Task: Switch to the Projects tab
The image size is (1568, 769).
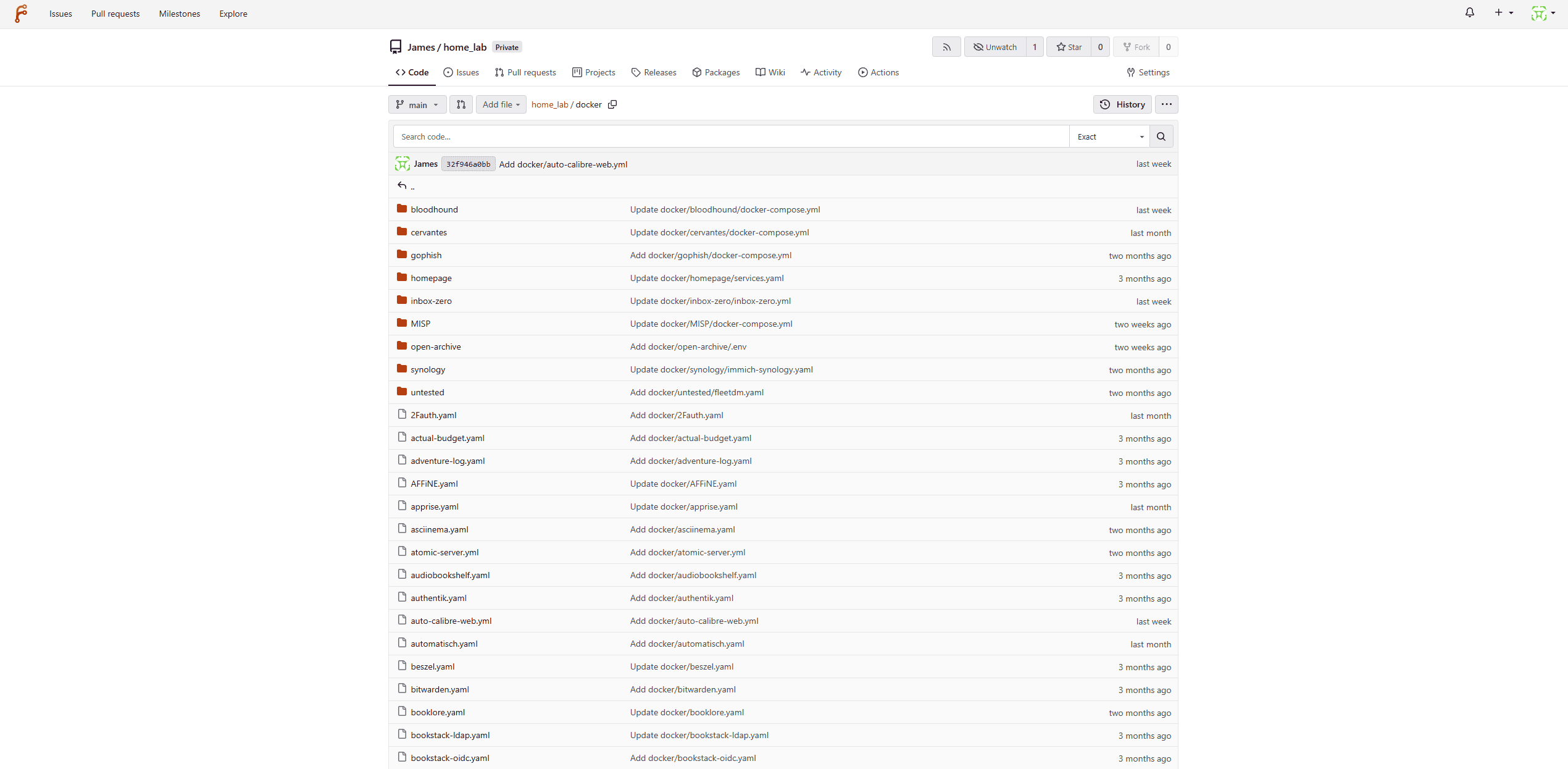Action: 594,72
